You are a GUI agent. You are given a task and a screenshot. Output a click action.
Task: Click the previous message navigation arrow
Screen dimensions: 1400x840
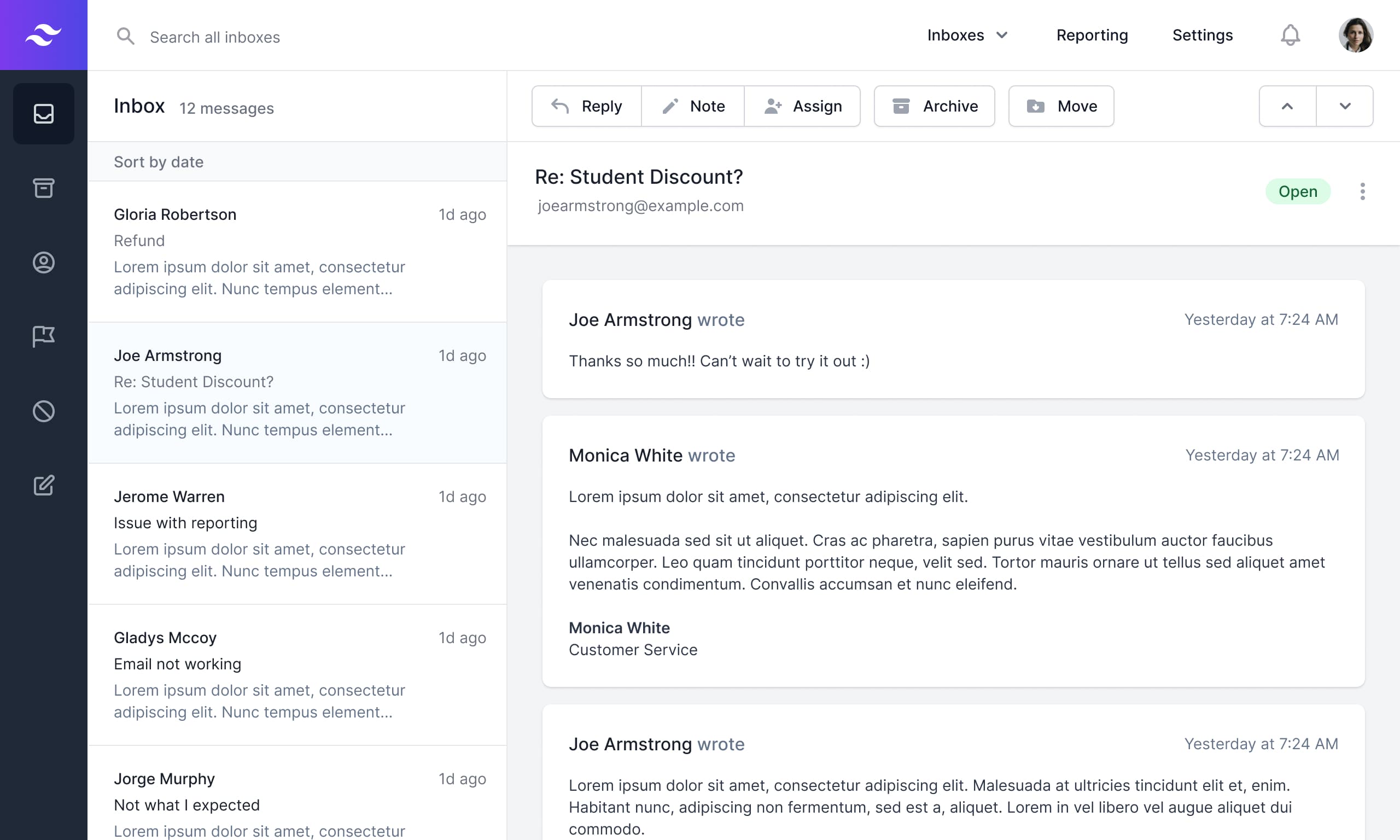pos(1288,106)
